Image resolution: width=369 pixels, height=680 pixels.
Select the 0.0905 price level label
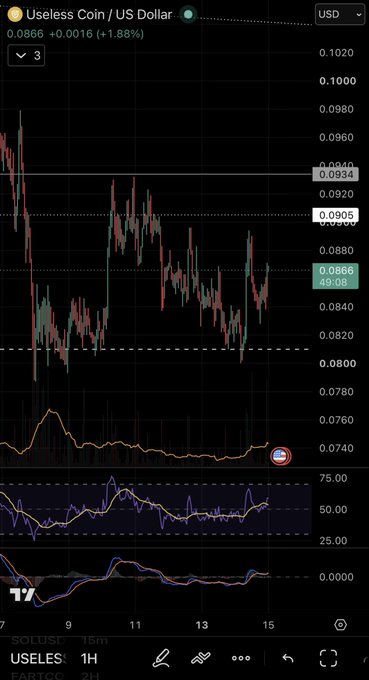pos(336,215)
